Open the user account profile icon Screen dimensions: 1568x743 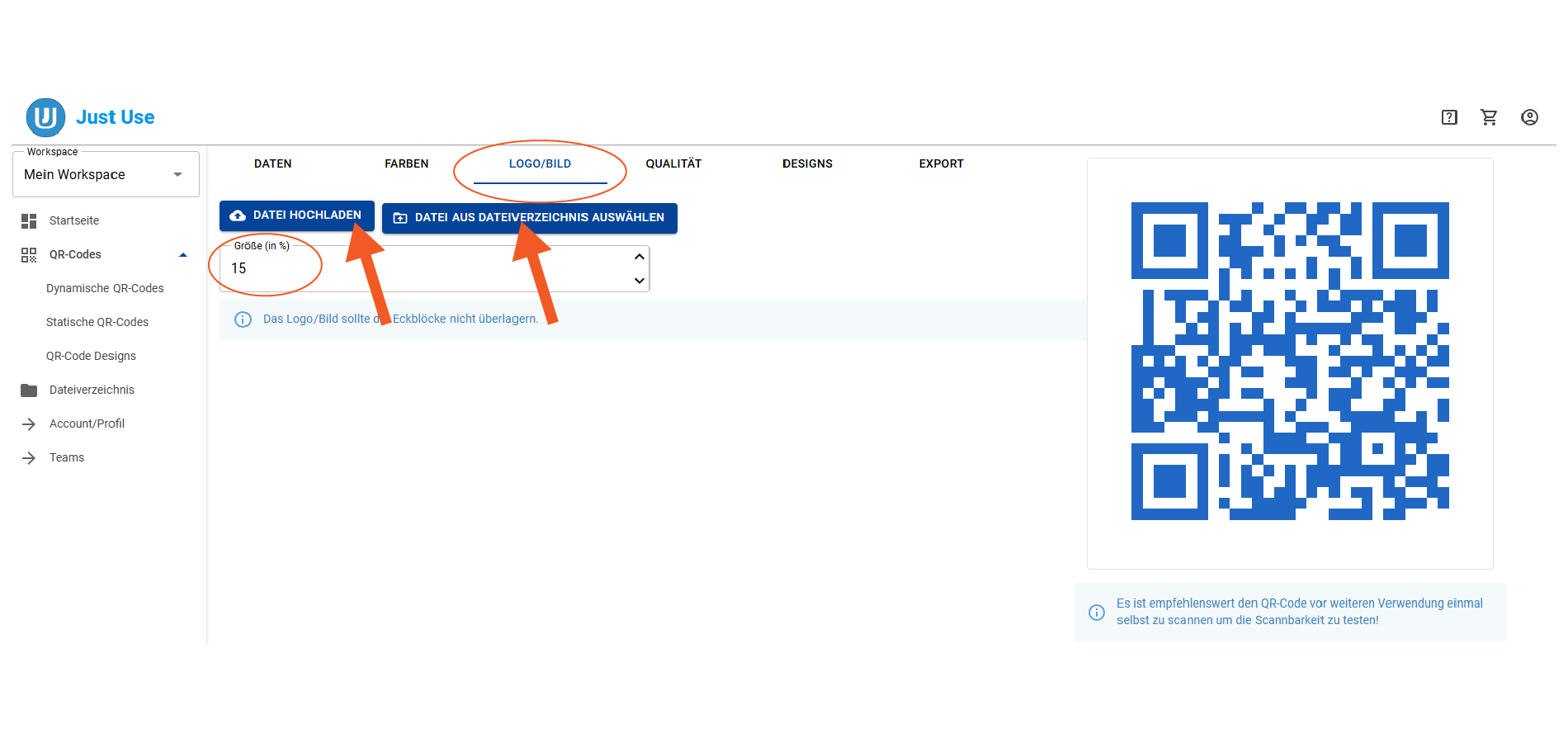point(1529,117)
